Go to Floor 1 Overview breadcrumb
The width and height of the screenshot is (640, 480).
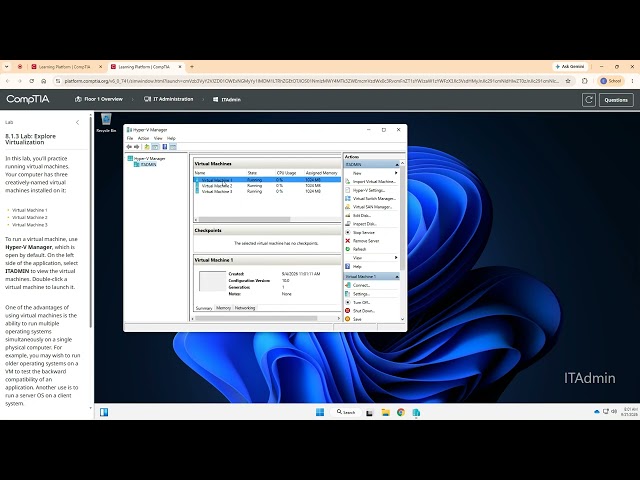(x=99, y=99)
